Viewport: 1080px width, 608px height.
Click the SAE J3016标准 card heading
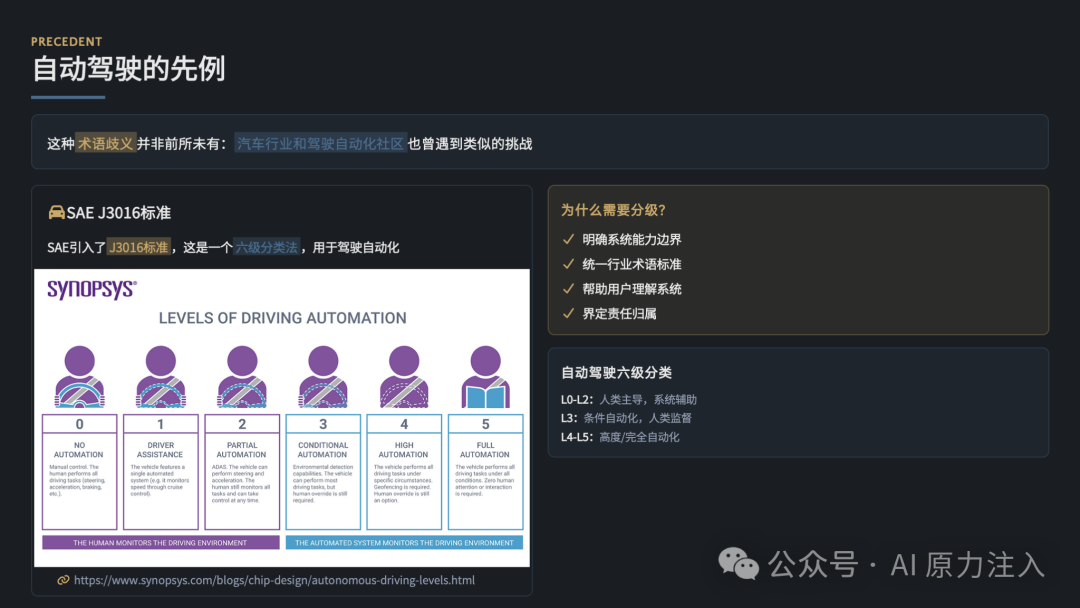point(118,213)
